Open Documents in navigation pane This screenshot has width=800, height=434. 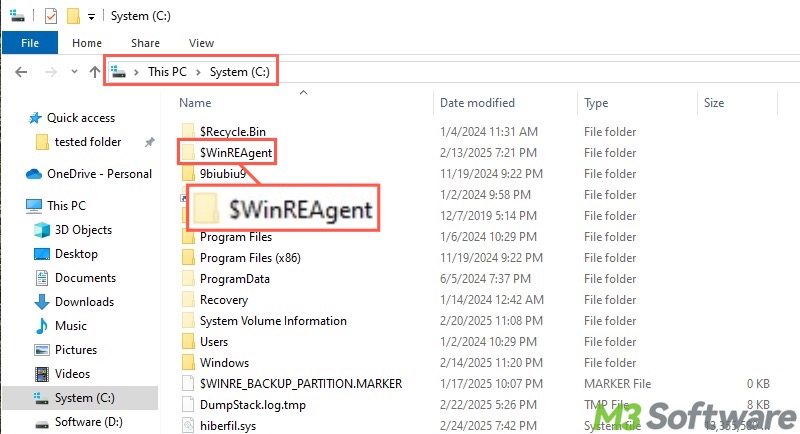[x=85, y=278]
